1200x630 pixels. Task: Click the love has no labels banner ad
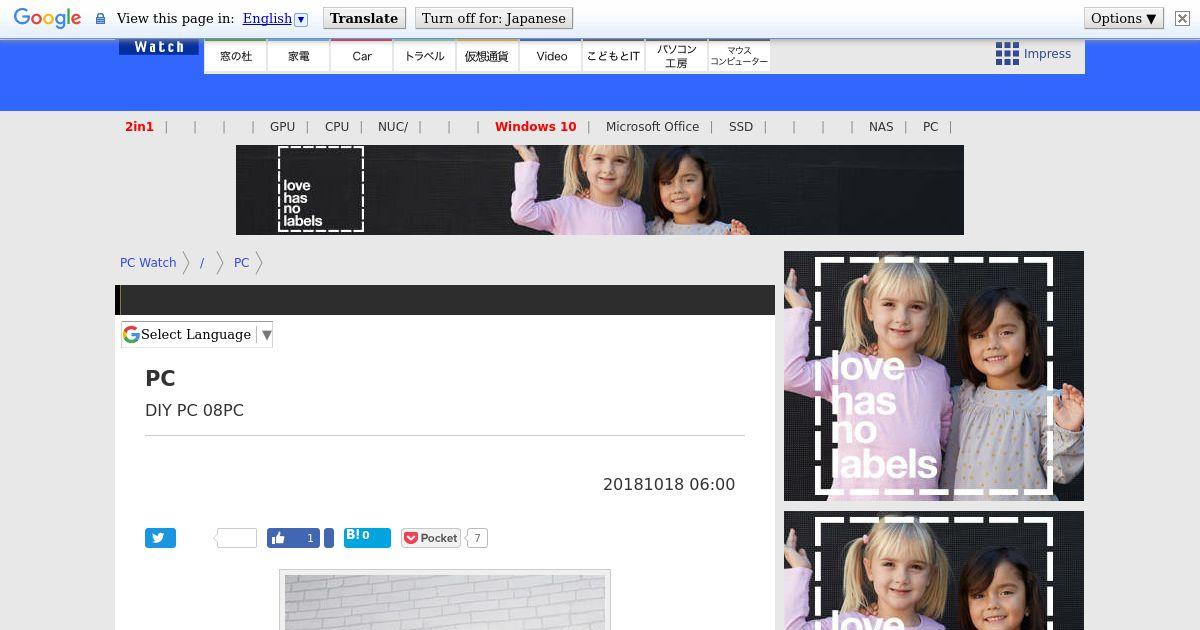tap(600, 190)
